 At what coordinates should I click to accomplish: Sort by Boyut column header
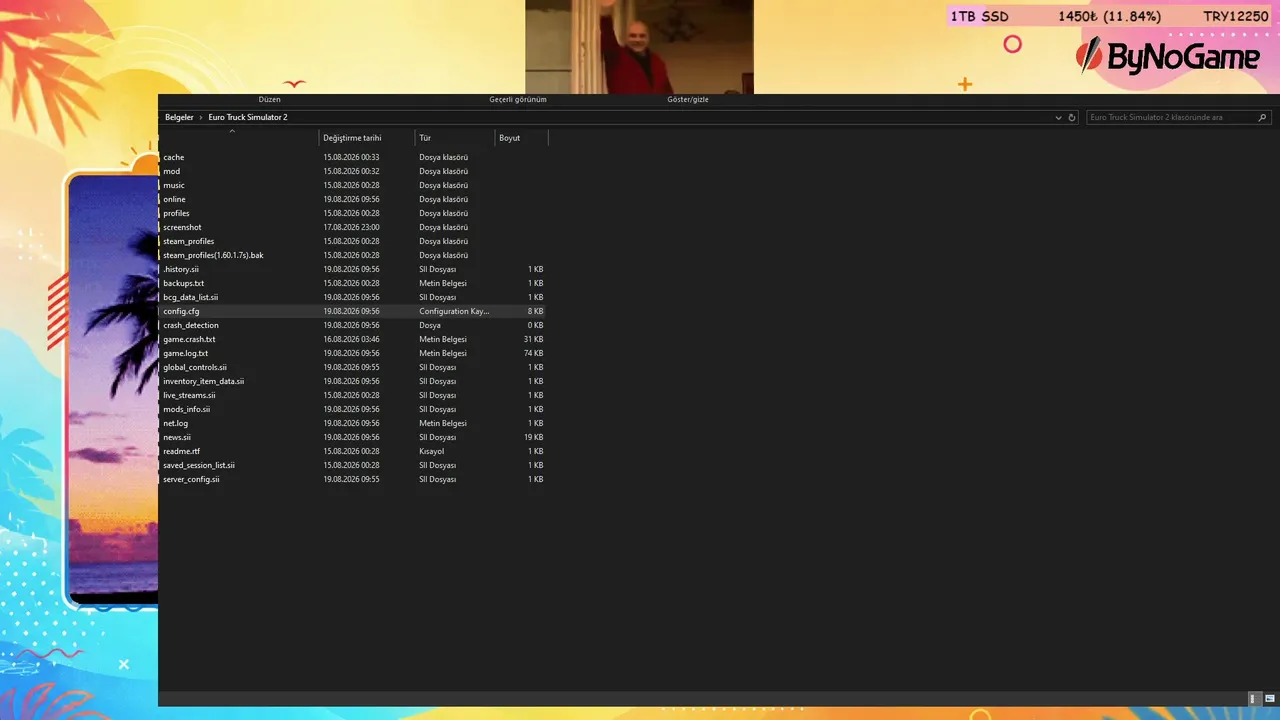(510, 138)
